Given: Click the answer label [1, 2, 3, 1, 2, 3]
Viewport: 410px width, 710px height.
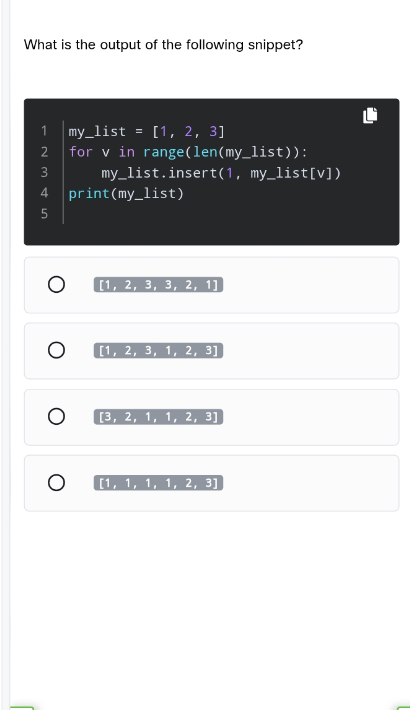Looking at the screenshot, I should [x=159, y=350].
